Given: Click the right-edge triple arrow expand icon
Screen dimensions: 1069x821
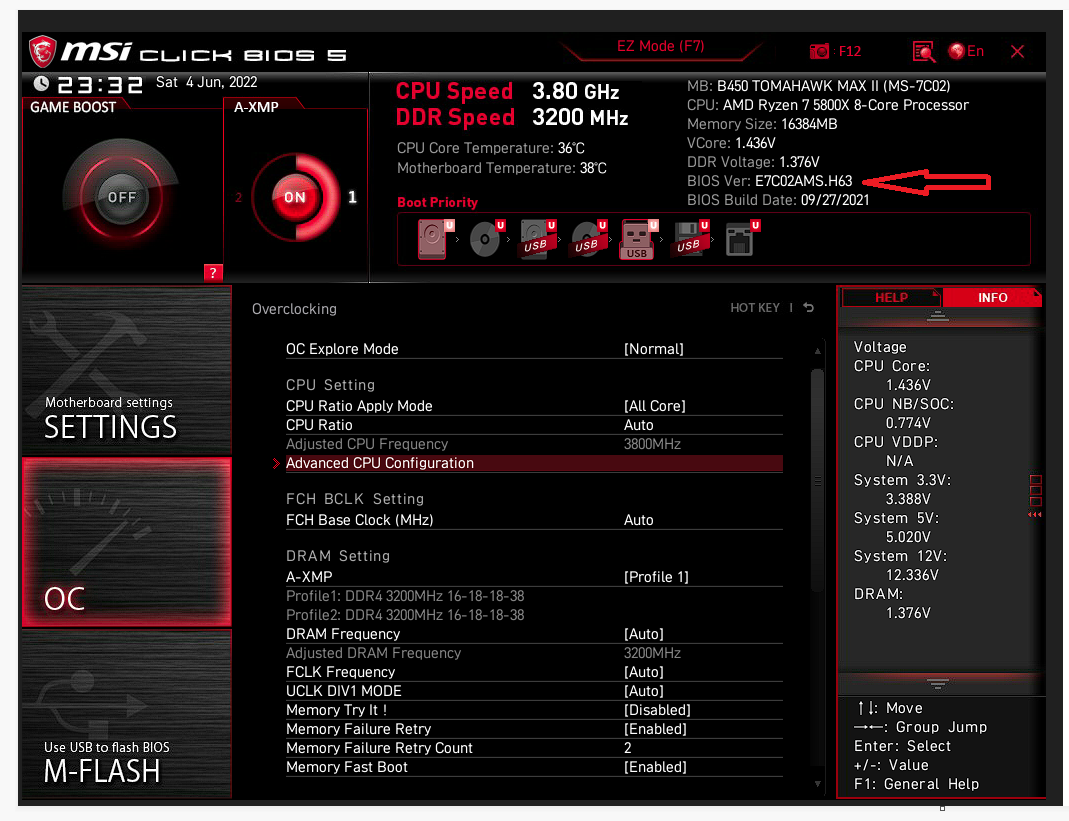Looking at the screenshot, I should pos(1035,515).
